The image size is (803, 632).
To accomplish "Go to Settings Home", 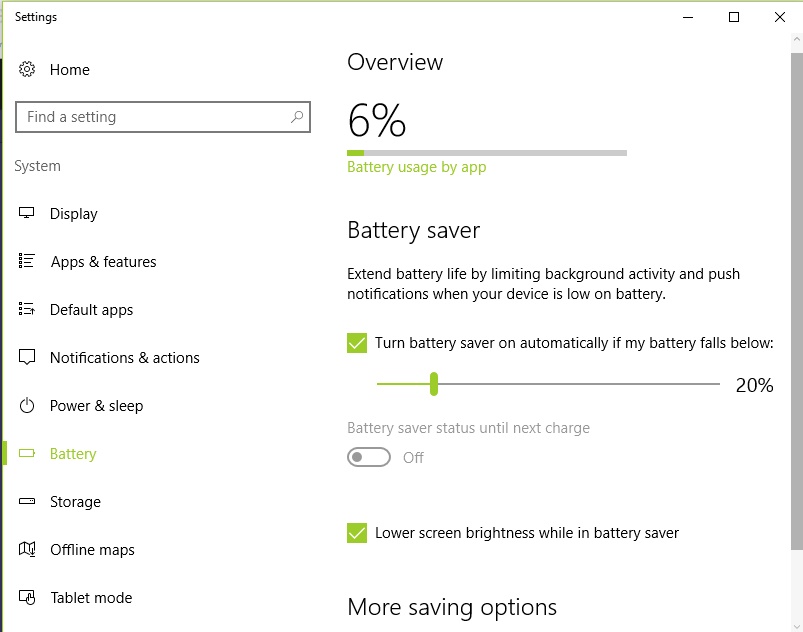I will pos(69,70).
